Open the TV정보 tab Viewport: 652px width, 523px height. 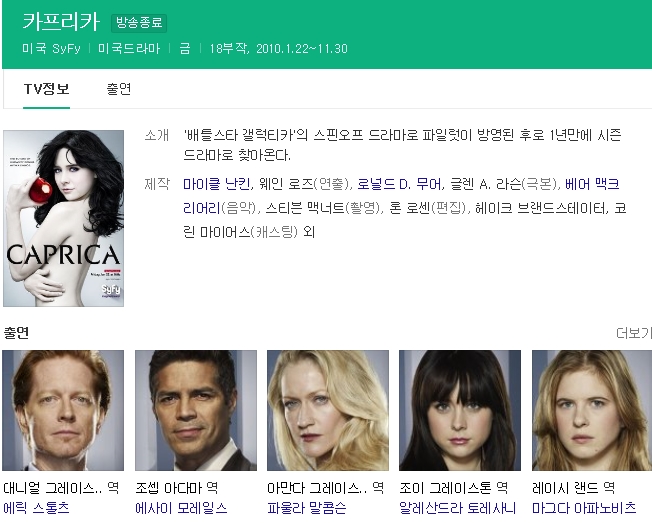click(46, 89)
